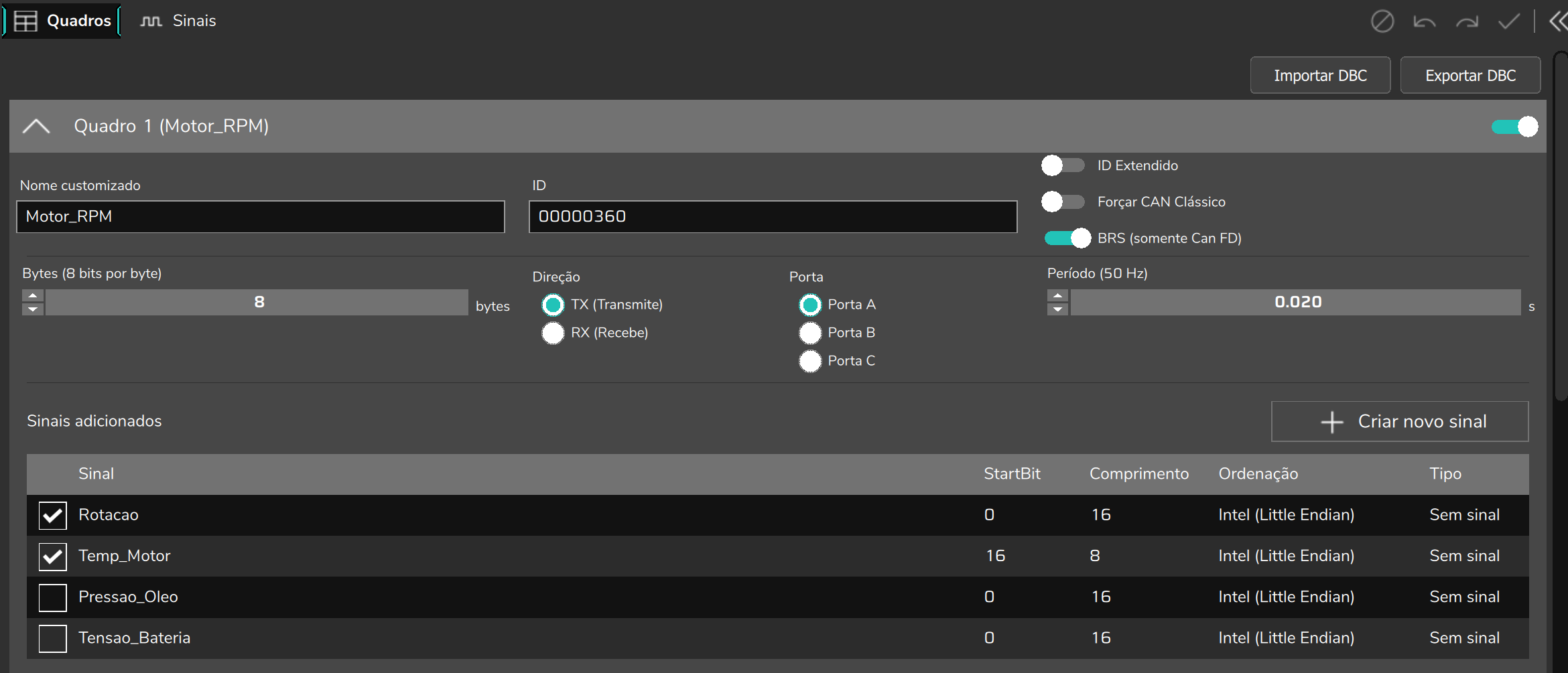Uncheck the Rotacao signal checkbox
Viewport: 1568px width, 673px height.
pos(52,516)
